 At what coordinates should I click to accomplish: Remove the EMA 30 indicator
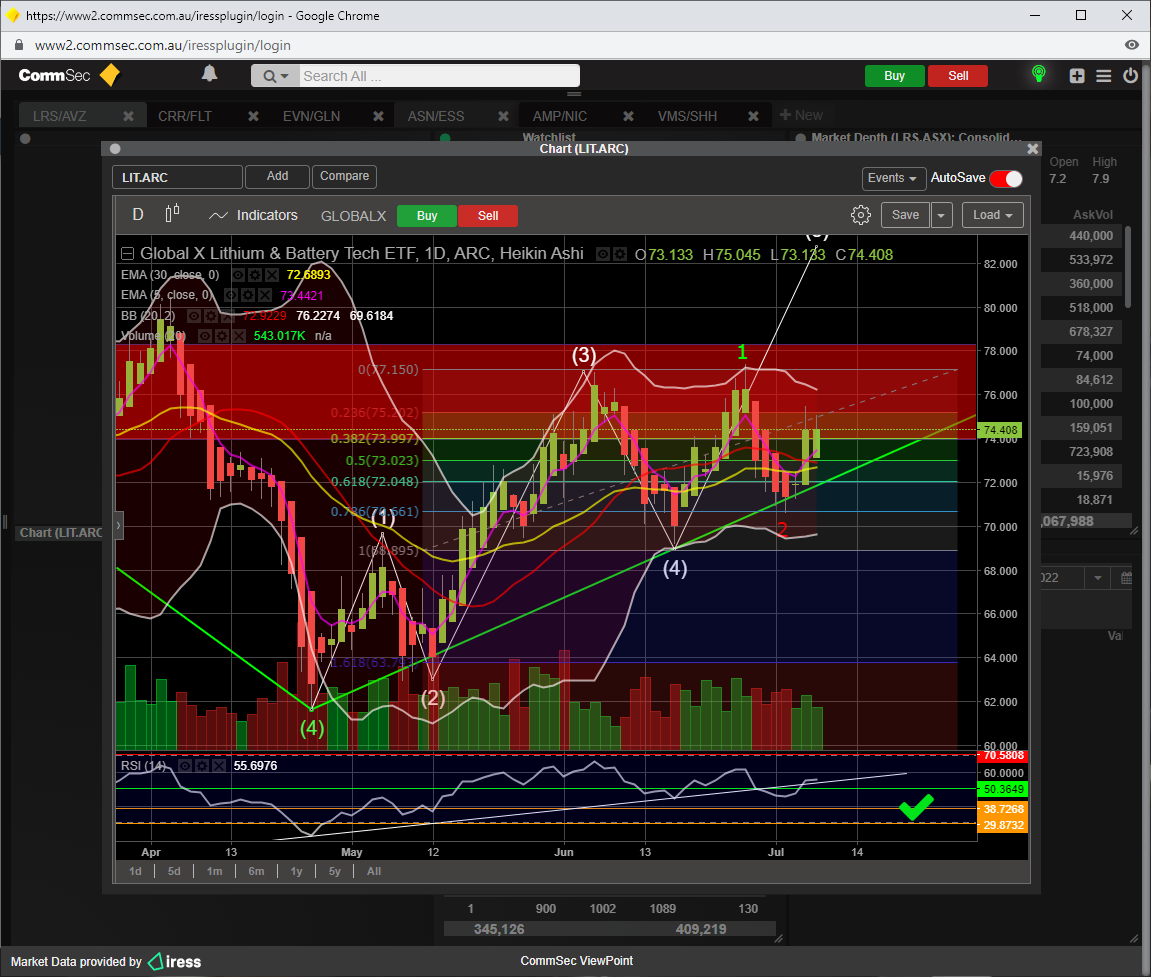click(272, 275)
